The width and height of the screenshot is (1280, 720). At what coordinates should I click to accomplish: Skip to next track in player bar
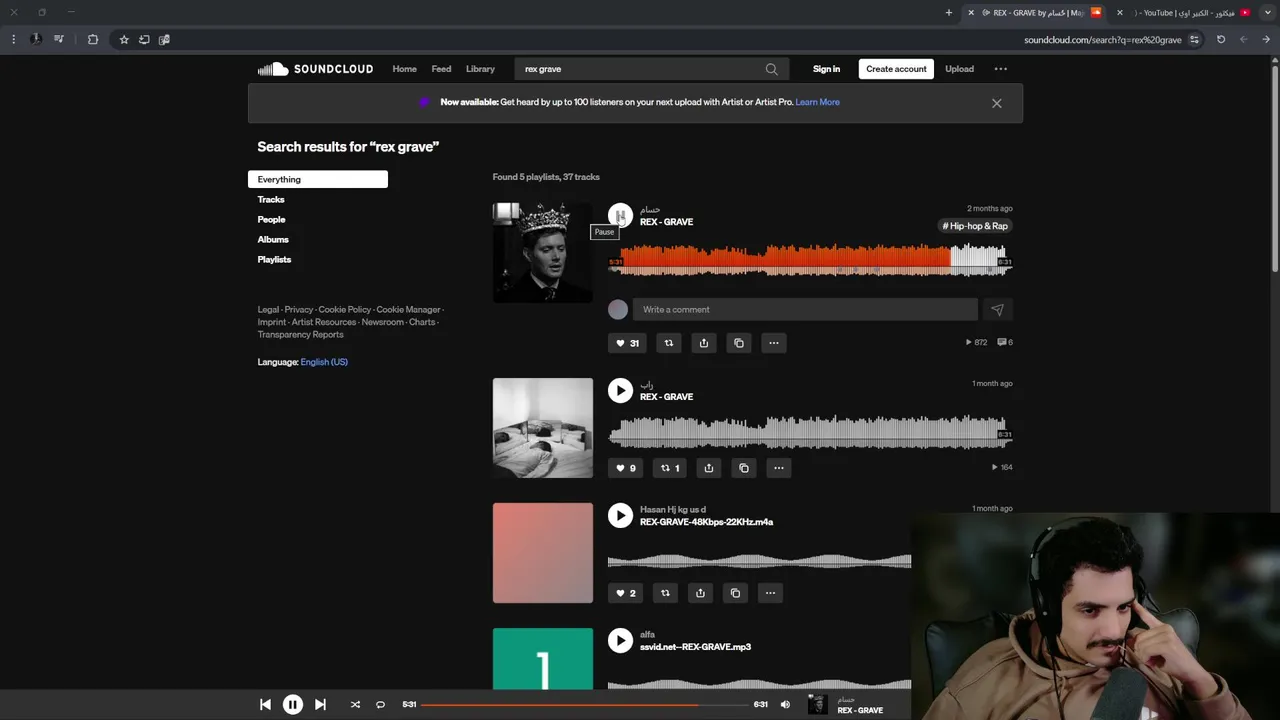[320, 705]
